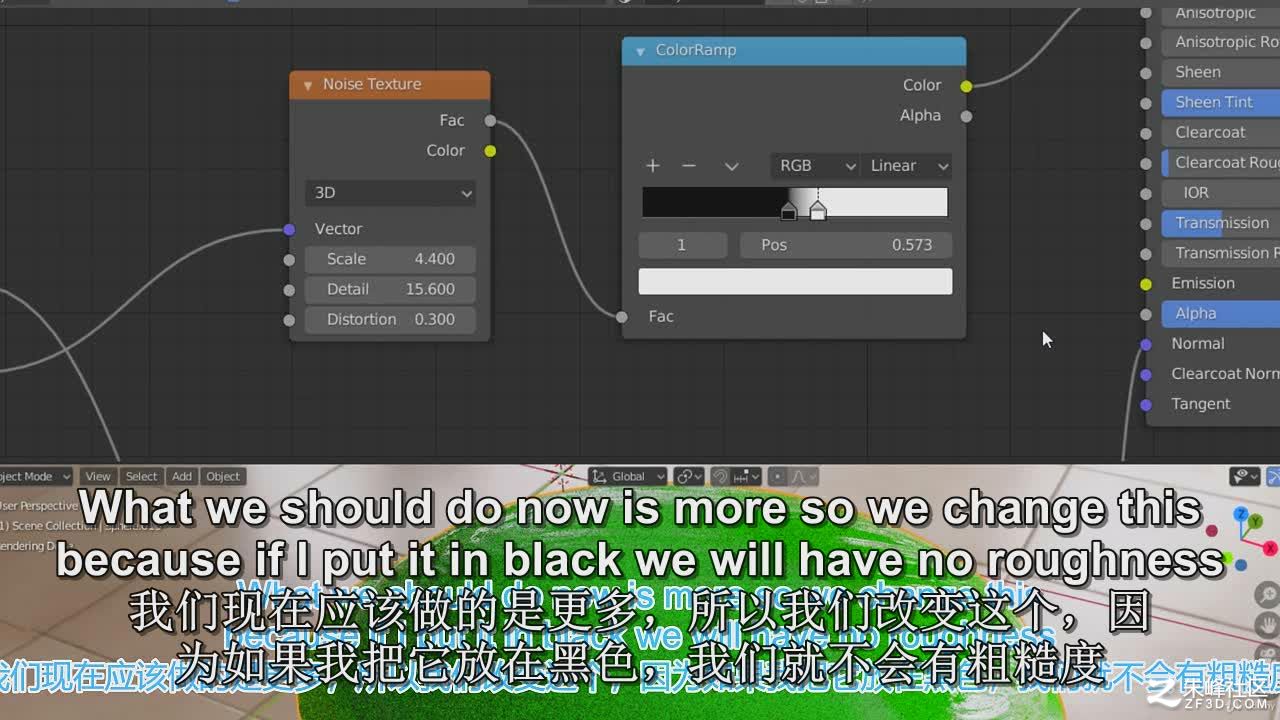This screenshot has height=720, width=1280.
Task: Click the Alpha input socket
Action: point(1146,314)
